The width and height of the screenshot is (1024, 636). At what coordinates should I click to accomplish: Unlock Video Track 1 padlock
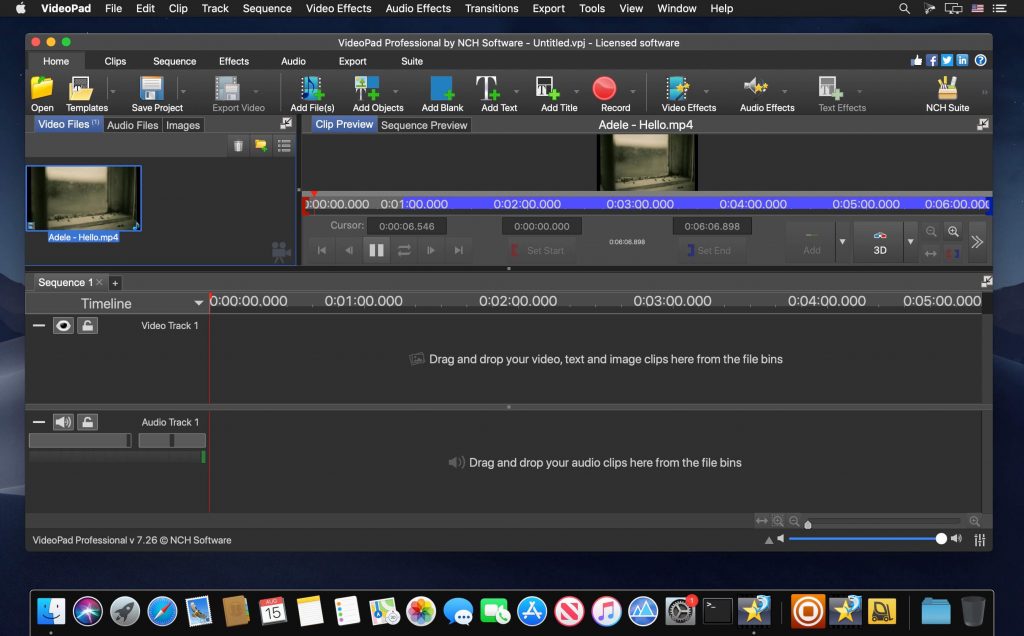[x=87, y=325]
